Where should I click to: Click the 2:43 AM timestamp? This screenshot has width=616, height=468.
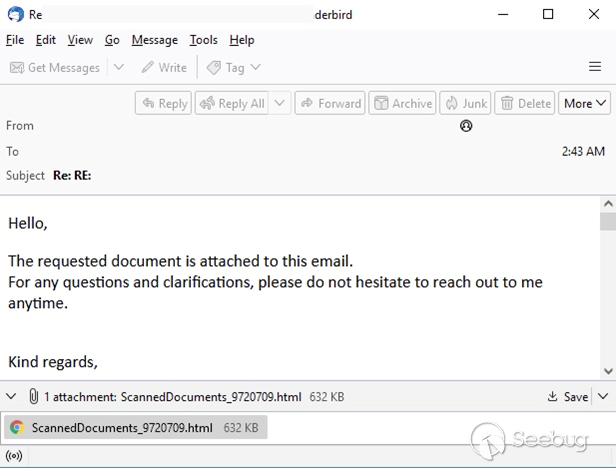pyautogui.click(x=583, y=151)
